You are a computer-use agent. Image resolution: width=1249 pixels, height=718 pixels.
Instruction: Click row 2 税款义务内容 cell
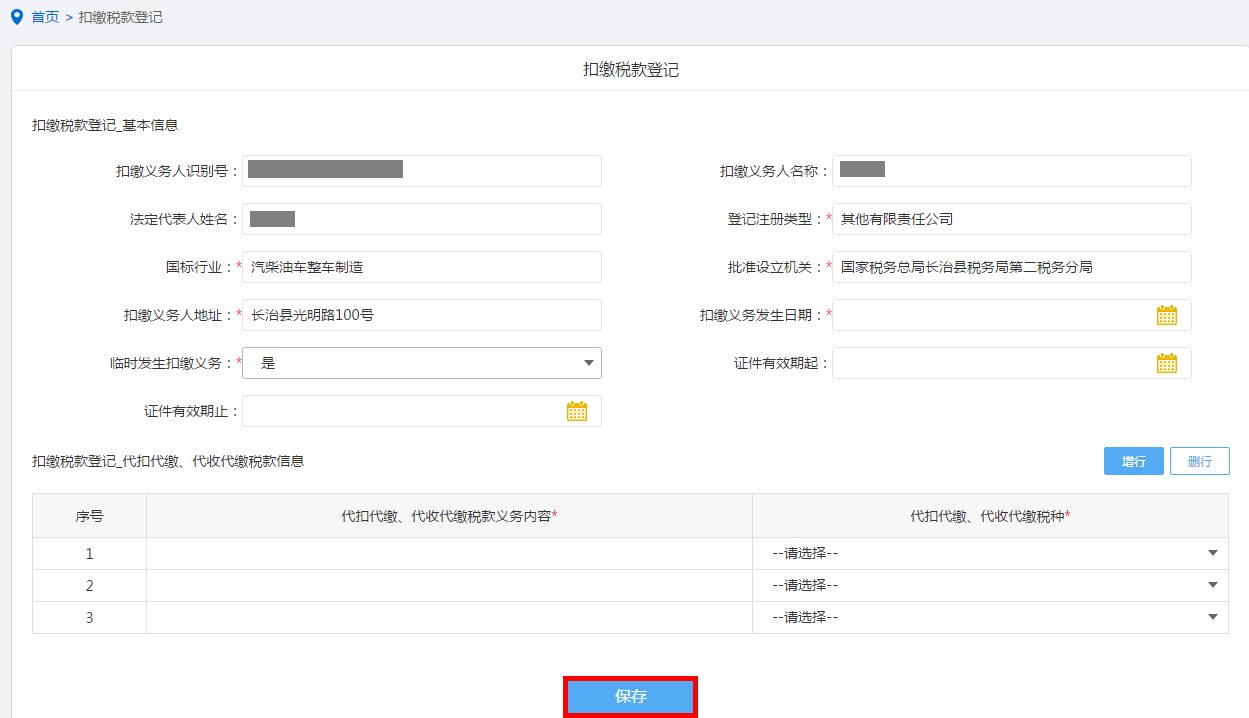point(449,585)
